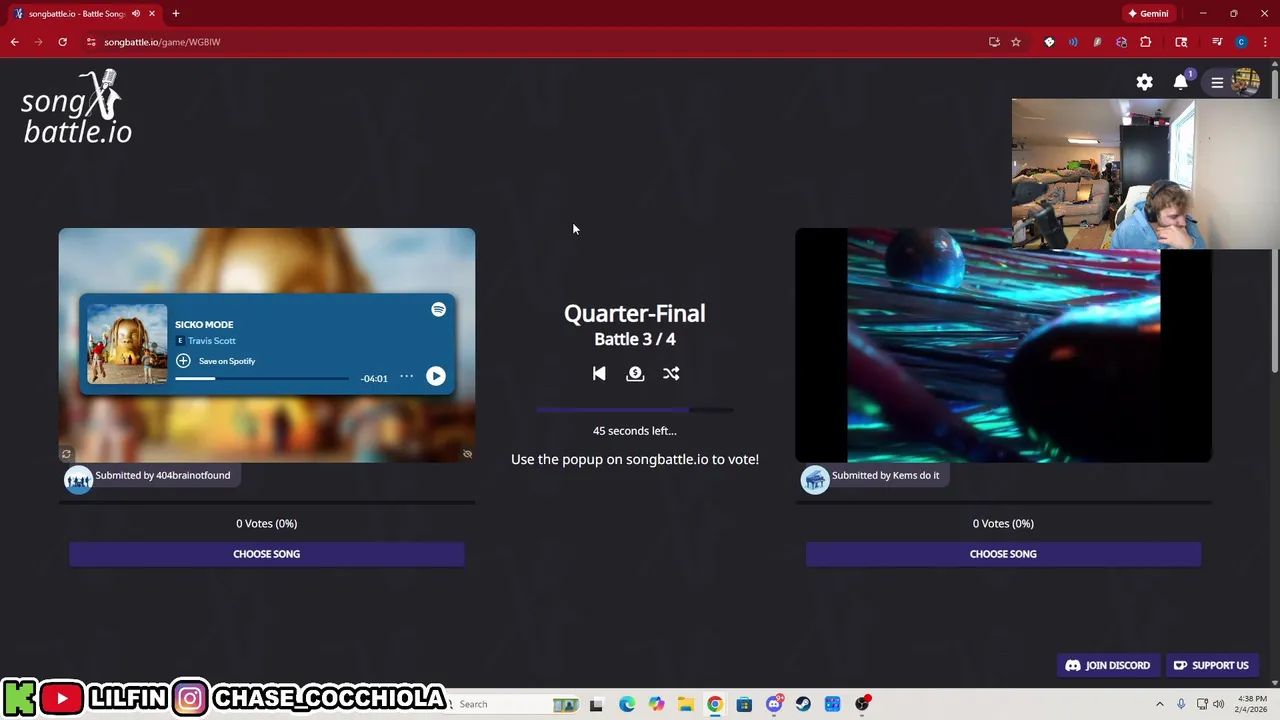Screen dimensions: 1280x720
Task: Open the Spotify logo in the song embed
Action: pos(438,310)
